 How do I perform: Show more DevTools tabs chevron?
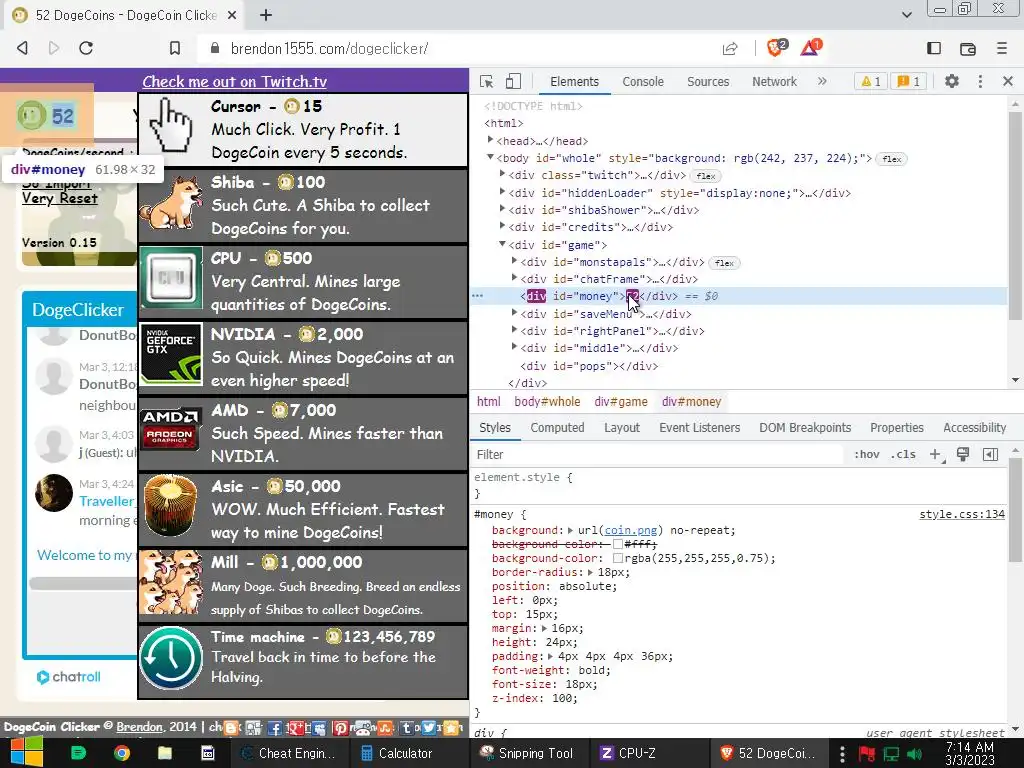[x=822, y=82]
